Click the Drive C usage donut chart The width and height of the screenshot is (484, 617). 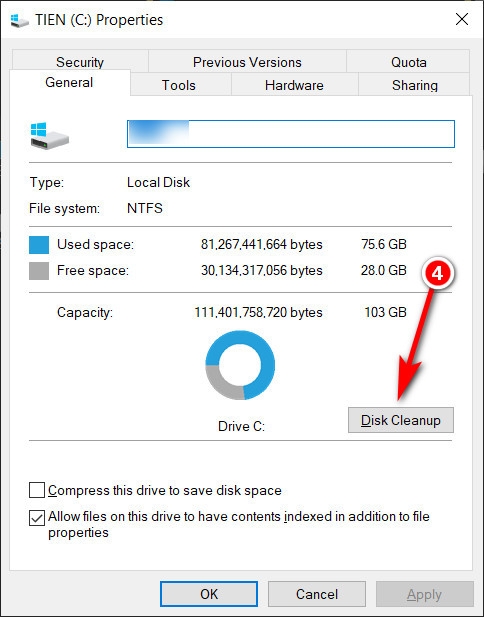point(240,365)
